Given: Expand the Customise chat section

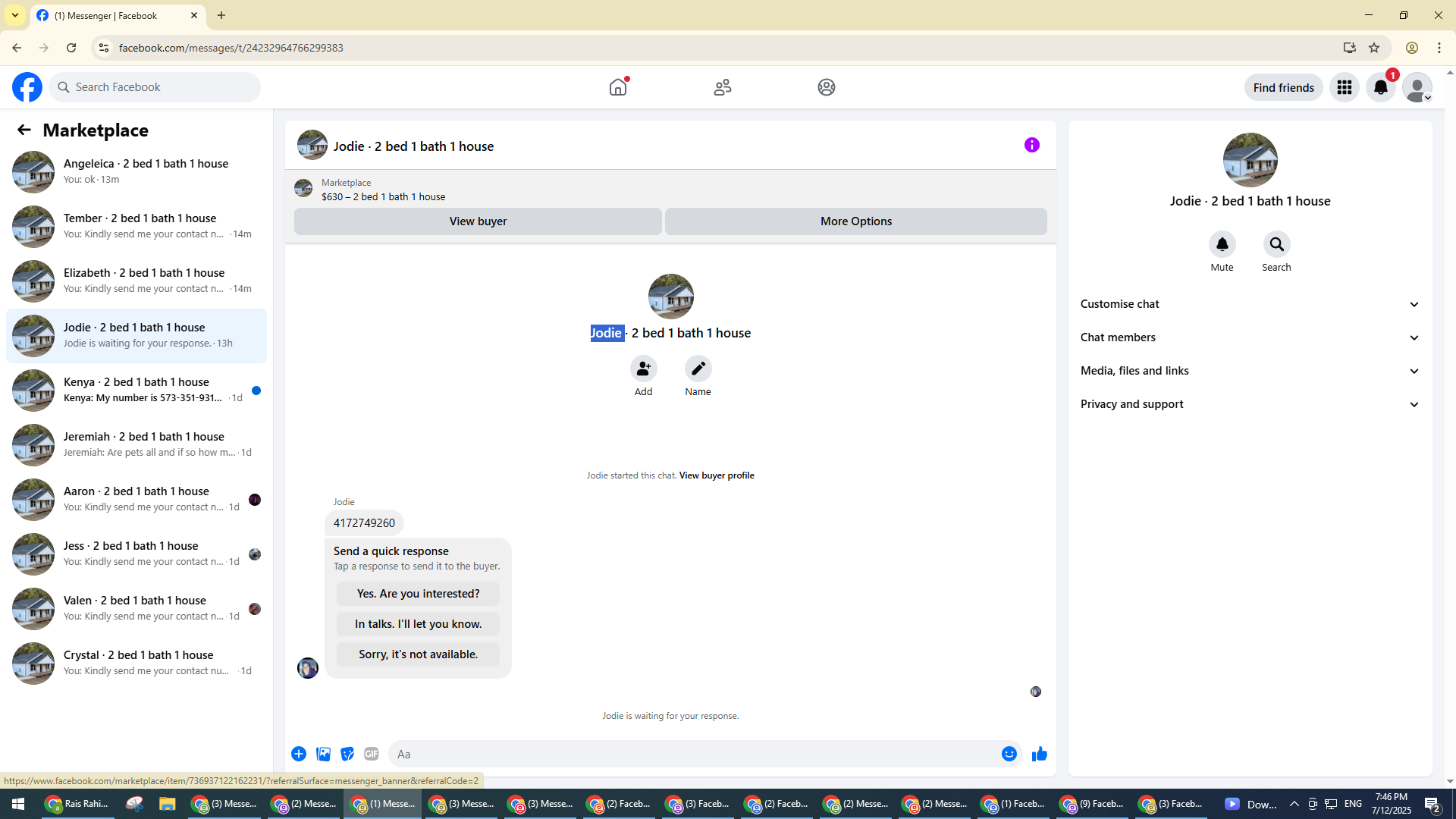Looking at the screenshot, I should tap(1250, 304).
